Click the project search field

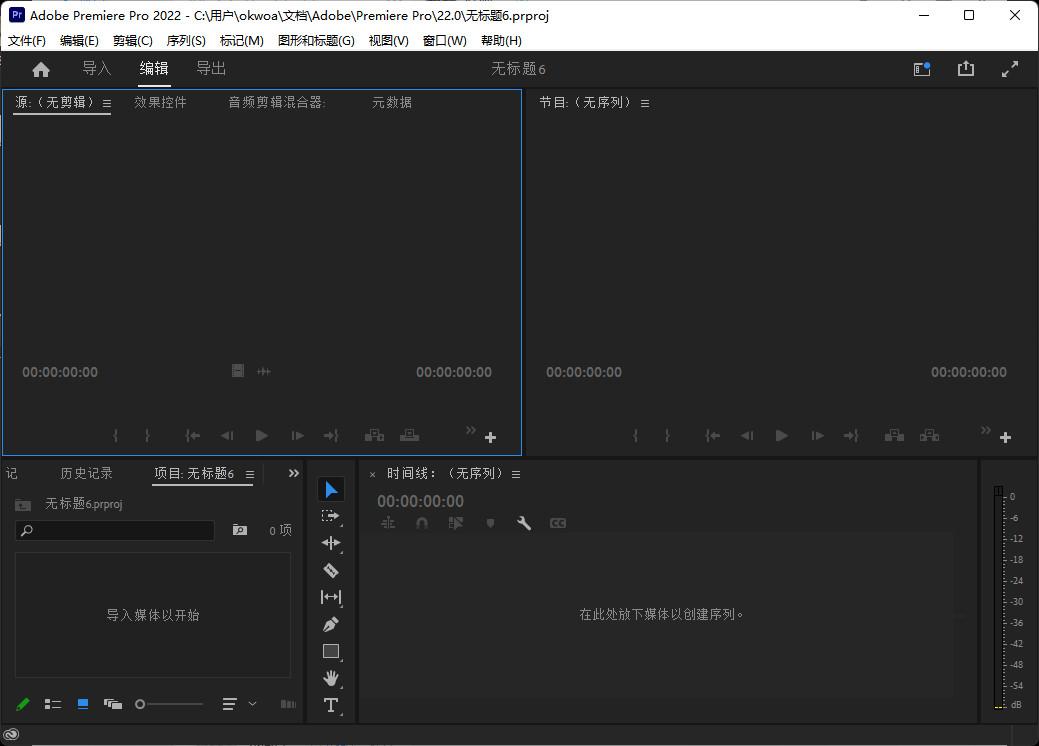[x=115, y=530]
